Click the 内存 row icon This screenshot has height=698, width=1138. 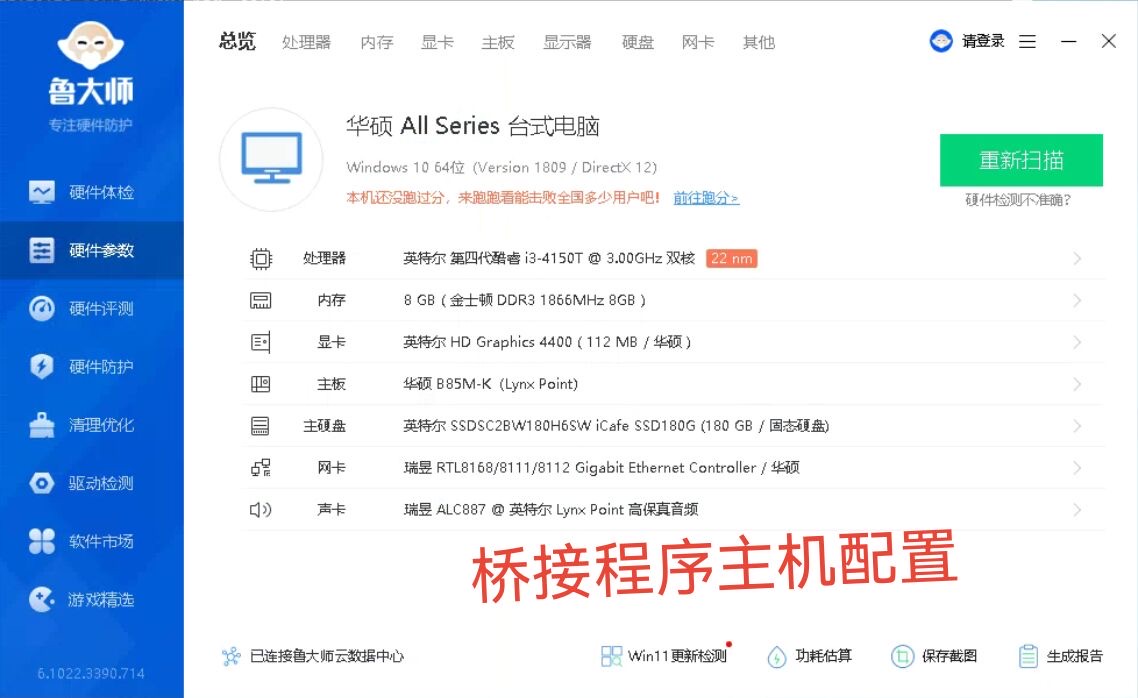pyautogui.click(x=261, y=300)
